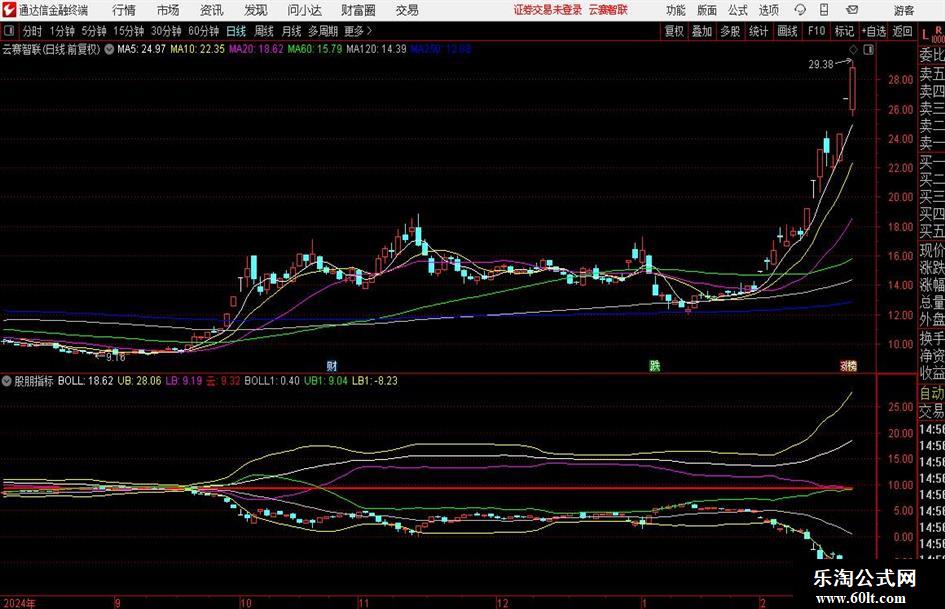Image resolution: width=945 pixels, height=609 pixels.
Task: Open the 版面 menu
Action: [706, 10]
